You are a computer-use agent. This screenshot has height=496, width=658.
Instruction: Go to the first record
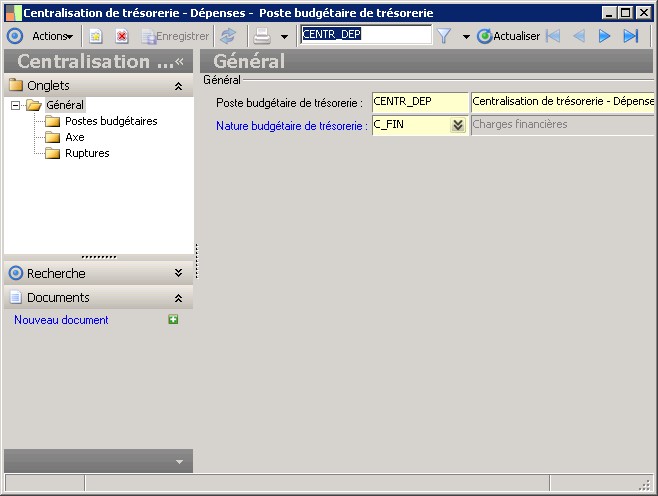(553, 37)
